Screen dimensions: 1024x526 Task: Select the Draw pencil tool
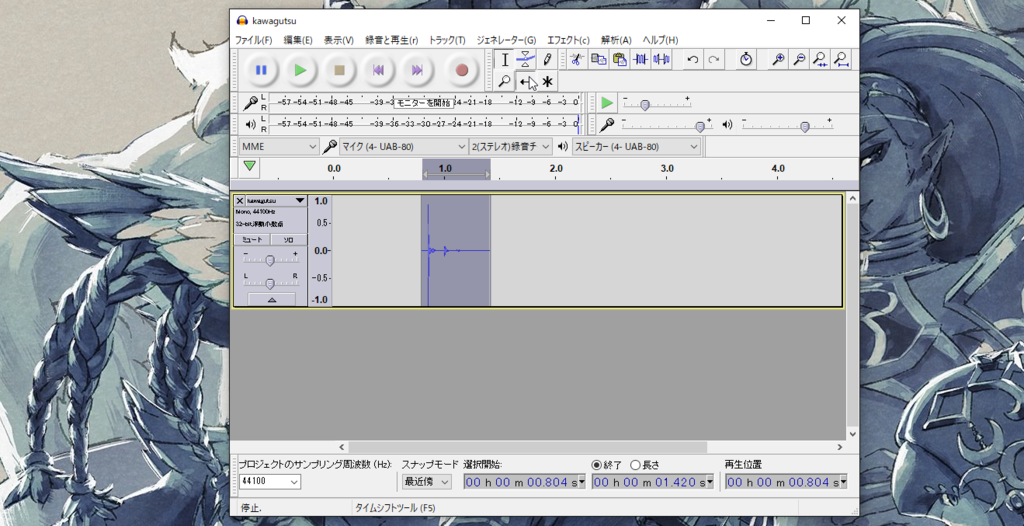pyautogui.click(x=547, y=59)
